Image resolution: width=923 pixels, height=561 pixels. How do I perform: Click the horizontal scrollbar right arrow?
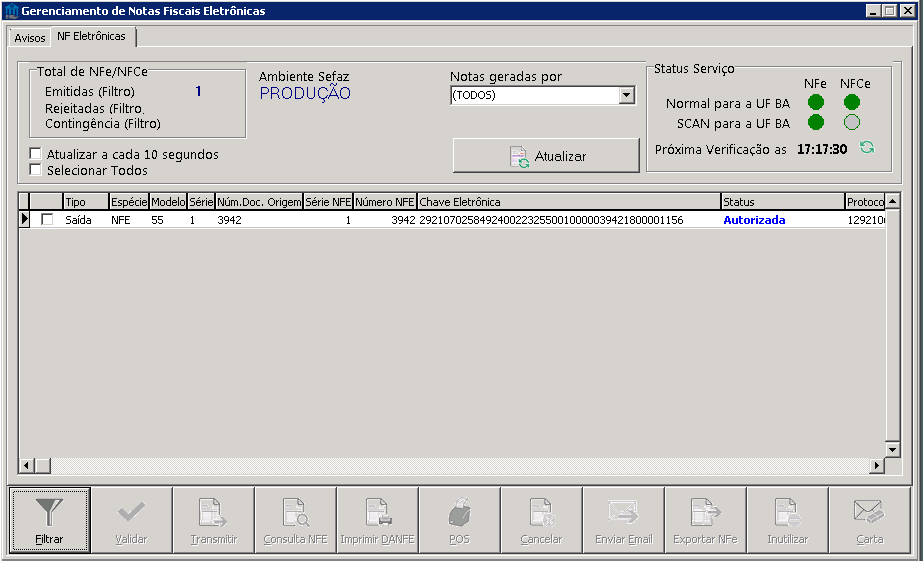(x=877, y=466)
